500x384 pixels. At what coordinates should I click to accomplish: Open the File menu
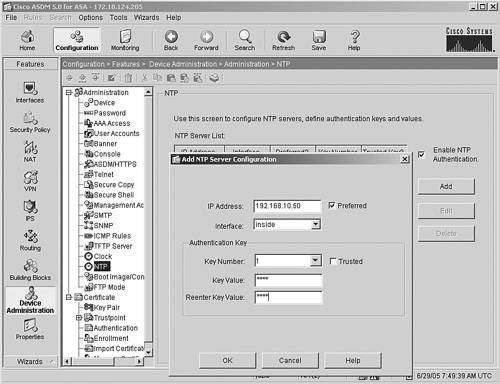click(x=11, y=17)
